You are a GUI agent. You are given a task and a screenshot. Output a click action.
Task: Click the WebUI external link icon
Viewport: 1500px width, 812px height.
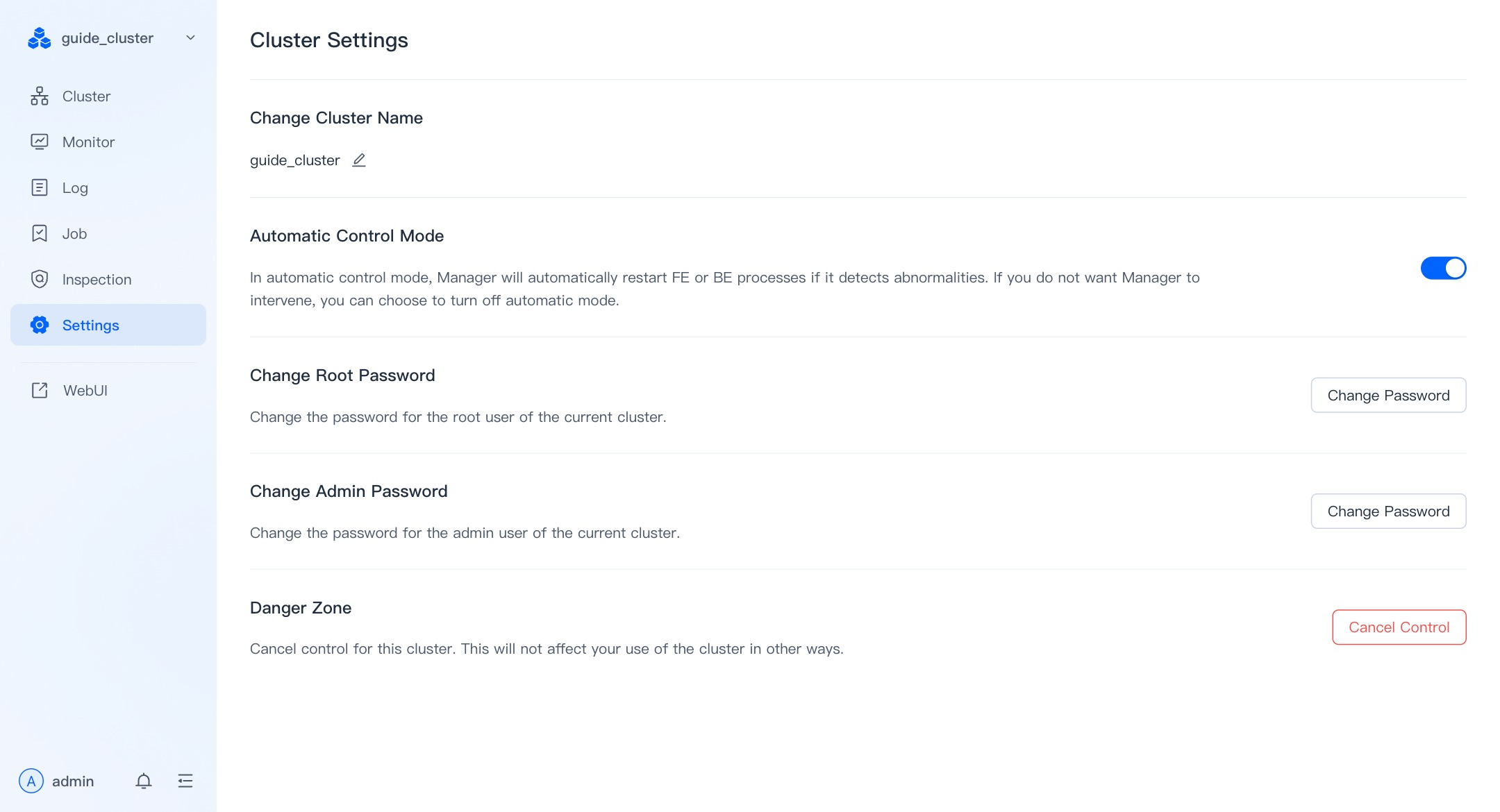[x=40, y=390]
